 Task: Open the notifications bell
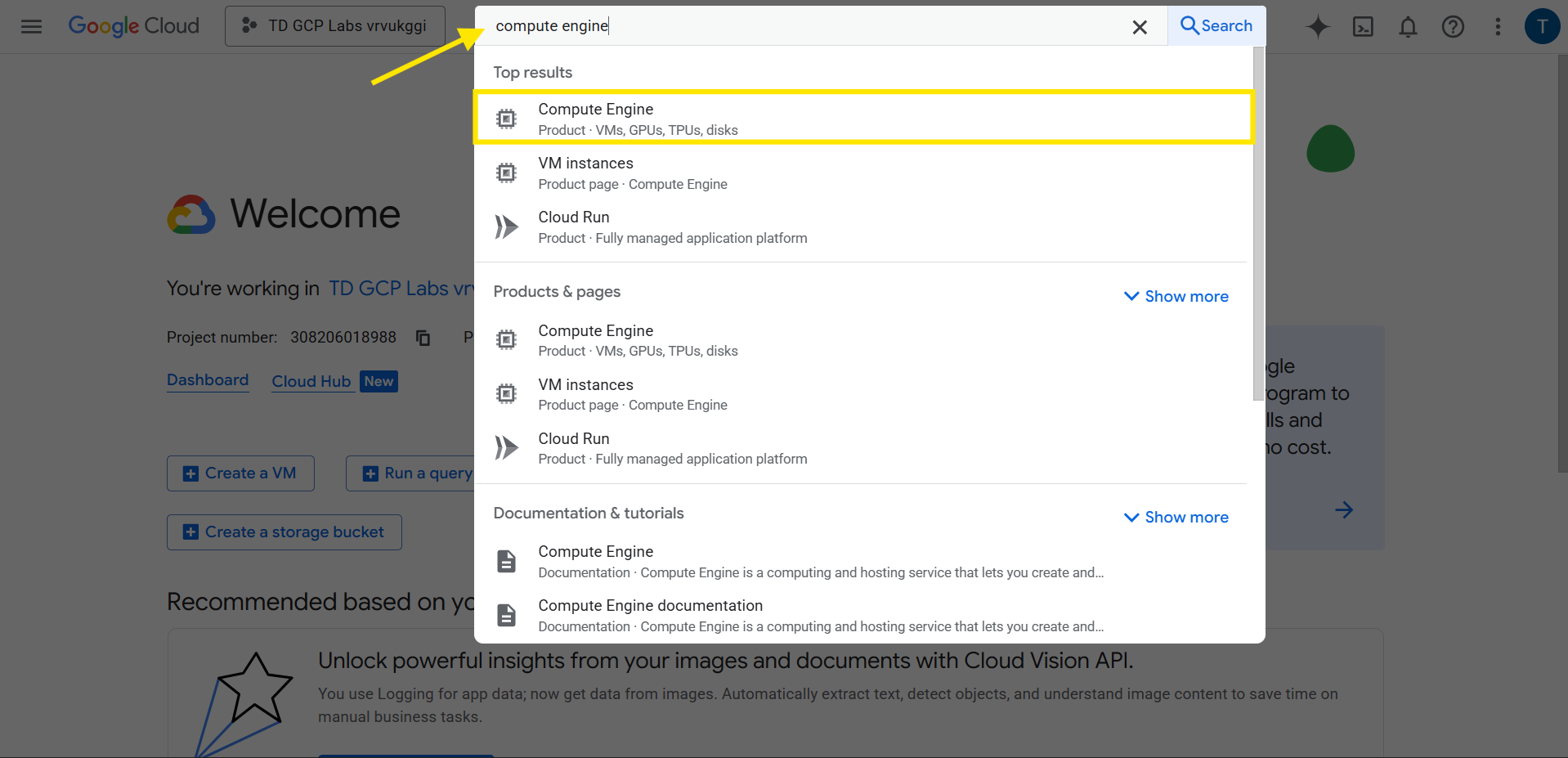(x=1408, y=26)
